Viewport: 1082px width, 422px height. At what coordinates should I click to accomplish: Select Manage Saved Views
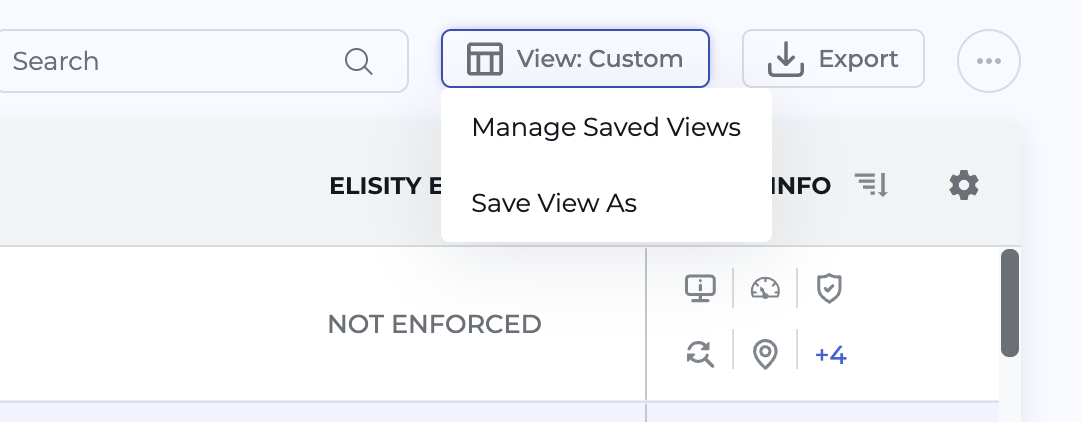tap(606, 128)
